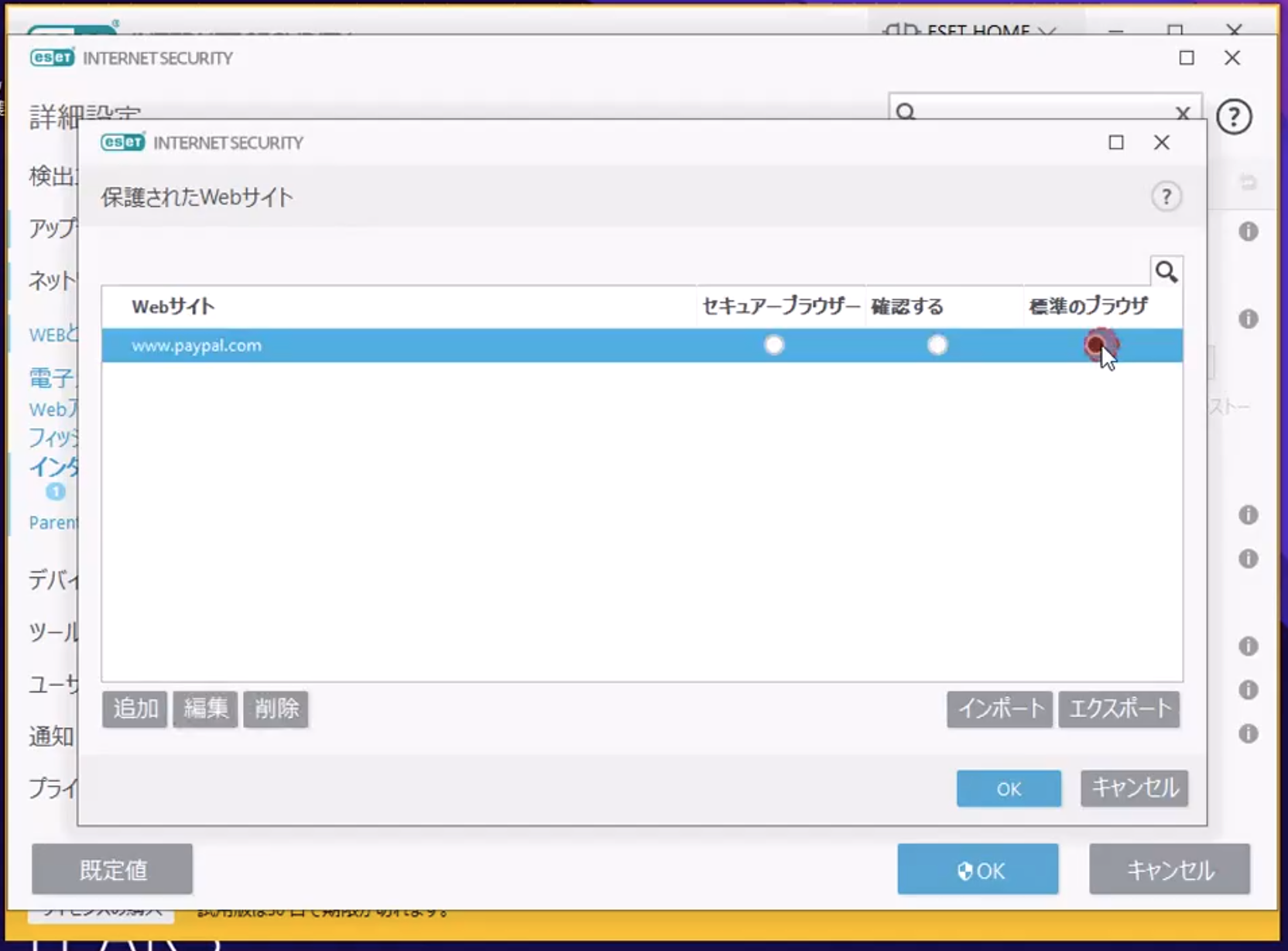The image size is (1288, 951).
Task: Click the 追加 button to add website
Action: [135, 709]
